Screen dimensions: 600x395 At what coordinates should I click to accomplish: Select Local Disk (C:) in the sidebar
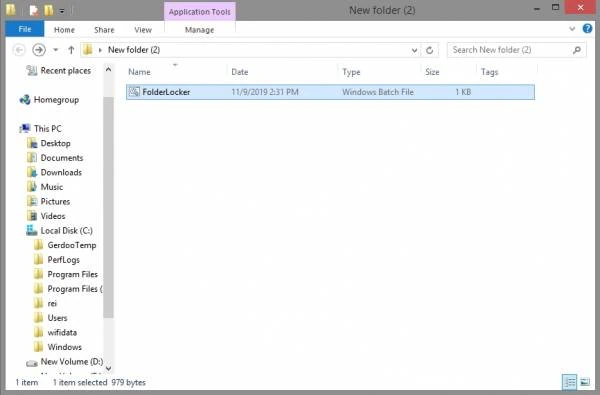point(67,230)
